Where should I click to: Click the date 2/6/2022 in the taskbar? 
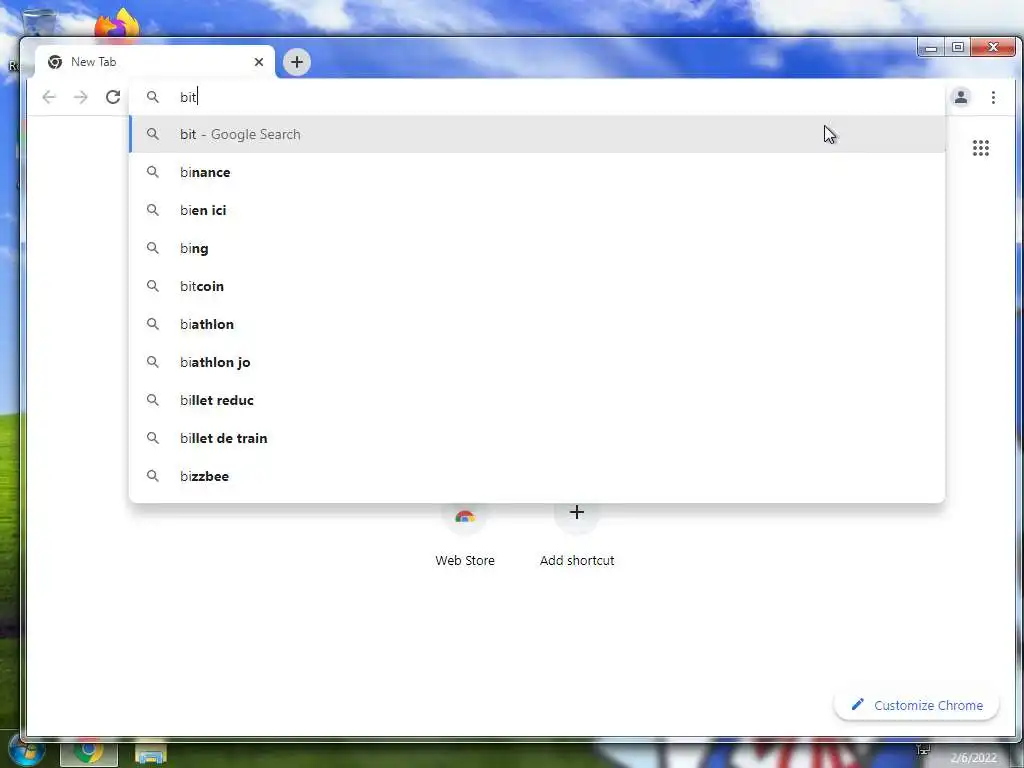974,758
